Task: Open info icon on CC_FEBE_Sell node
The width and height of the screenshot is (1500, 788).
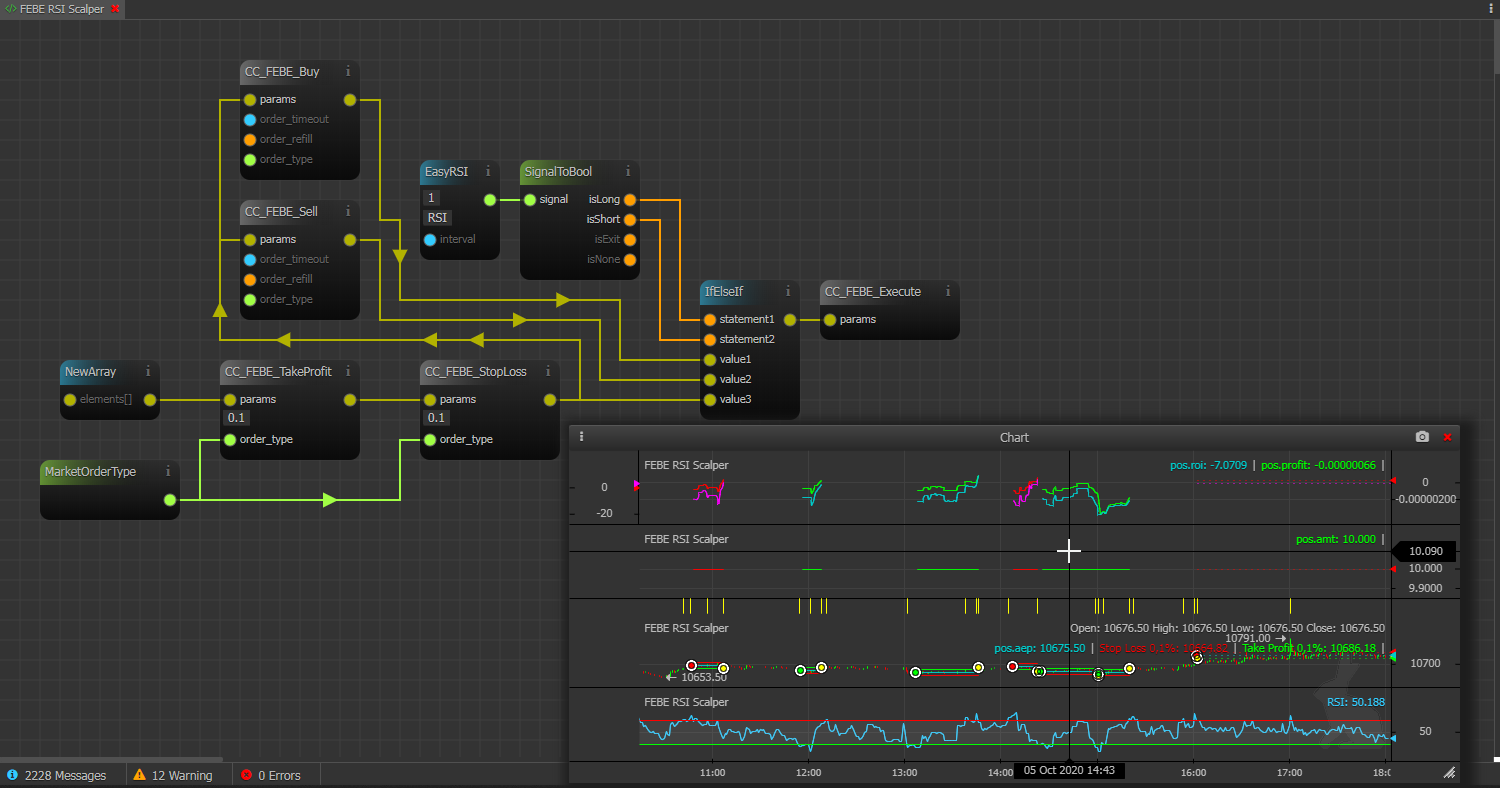Action: tap(348, 211)
